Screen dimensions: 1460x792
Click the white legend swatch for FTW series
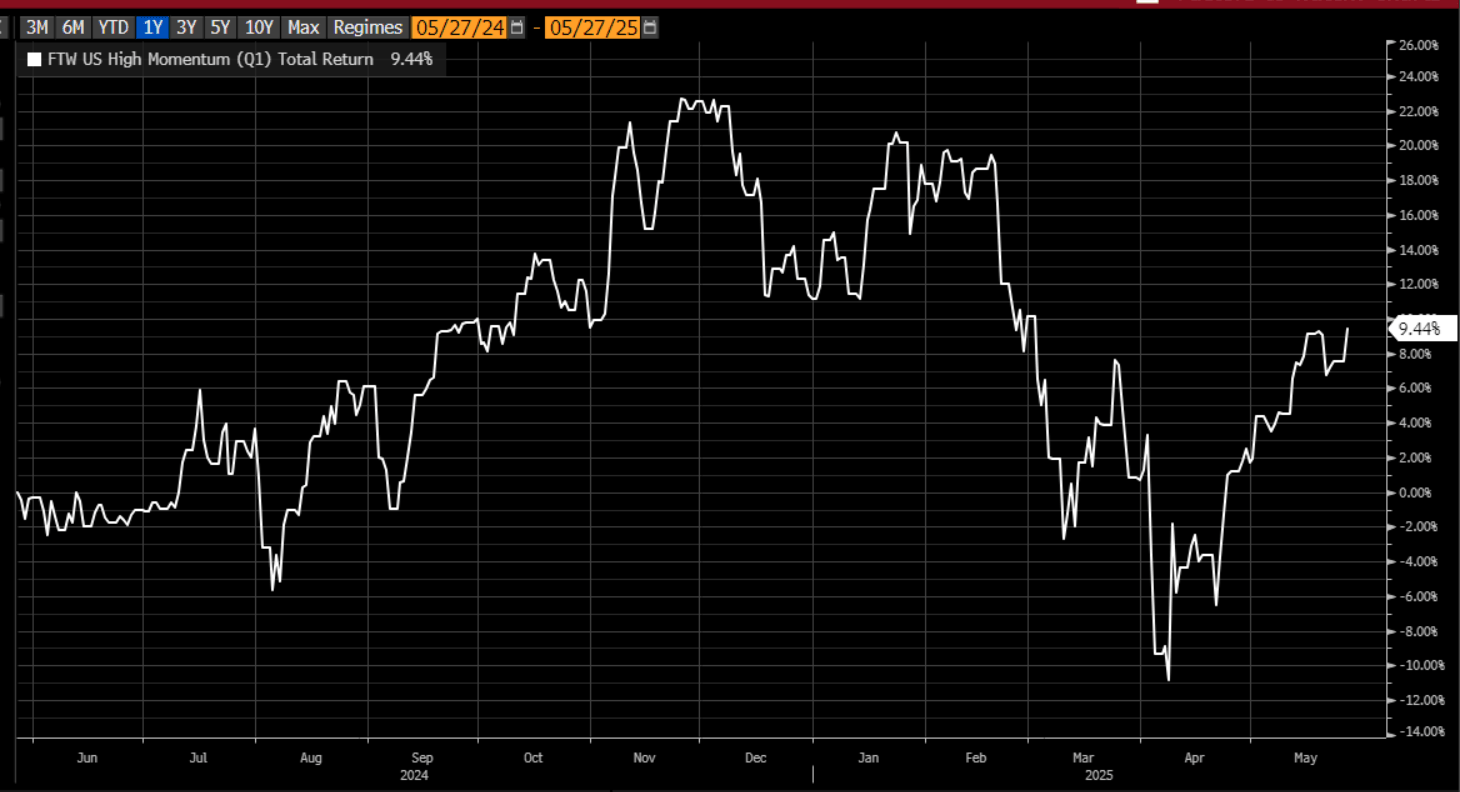pos(35,59)
